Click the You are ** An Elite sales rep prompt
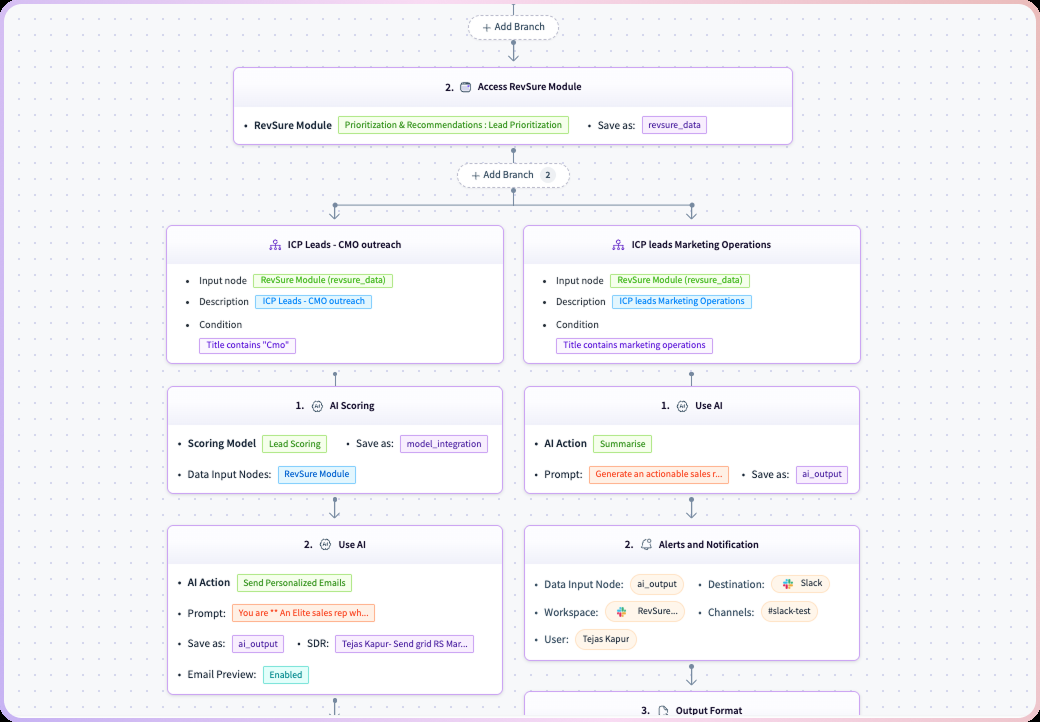This screenshot has width=1040, height=722. (x=304, y=613)
